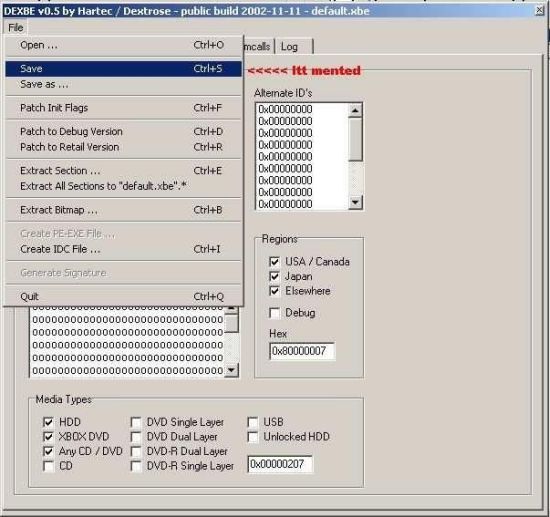Click the Alternate ID's list up arrow

[355, 110]
